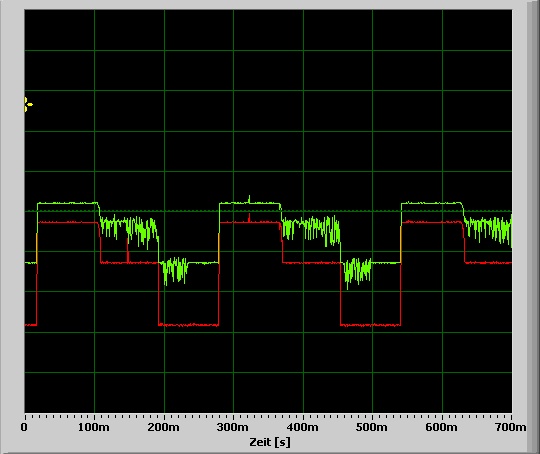The width and height of the screenshot is (540, 454).
Task: Click the yellow trigger level marker
Action: click(29, 104)
